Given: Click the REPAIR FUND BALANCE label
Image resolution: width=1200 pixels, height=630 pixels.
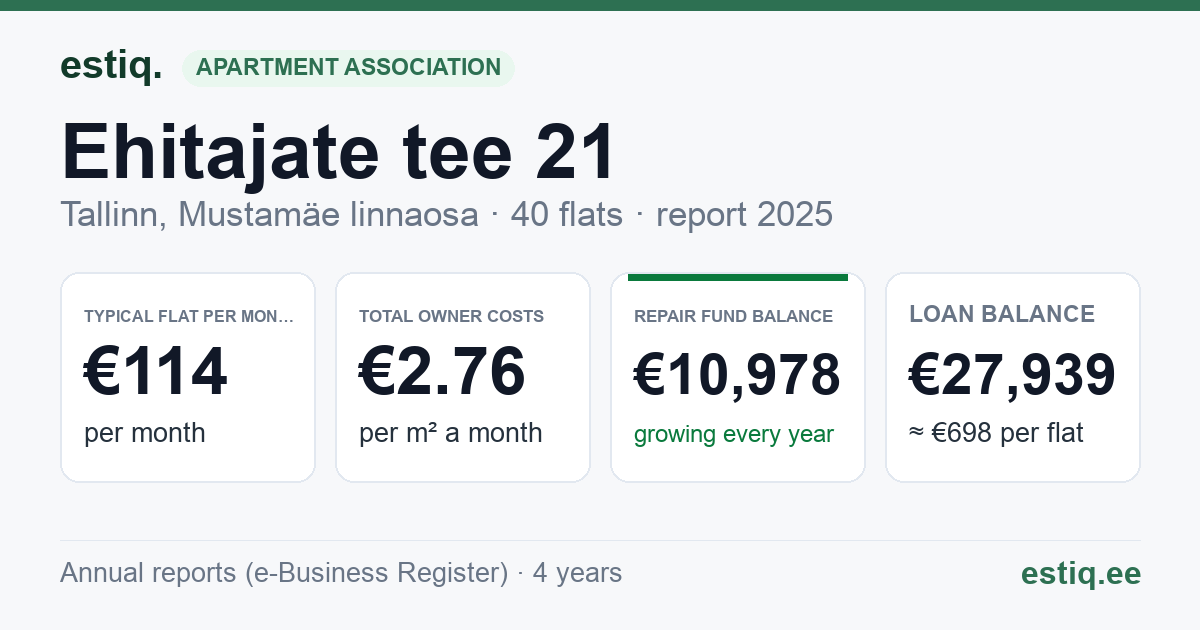Looking at the screenshot, I should pyautogui.click(x=733, y=316).
